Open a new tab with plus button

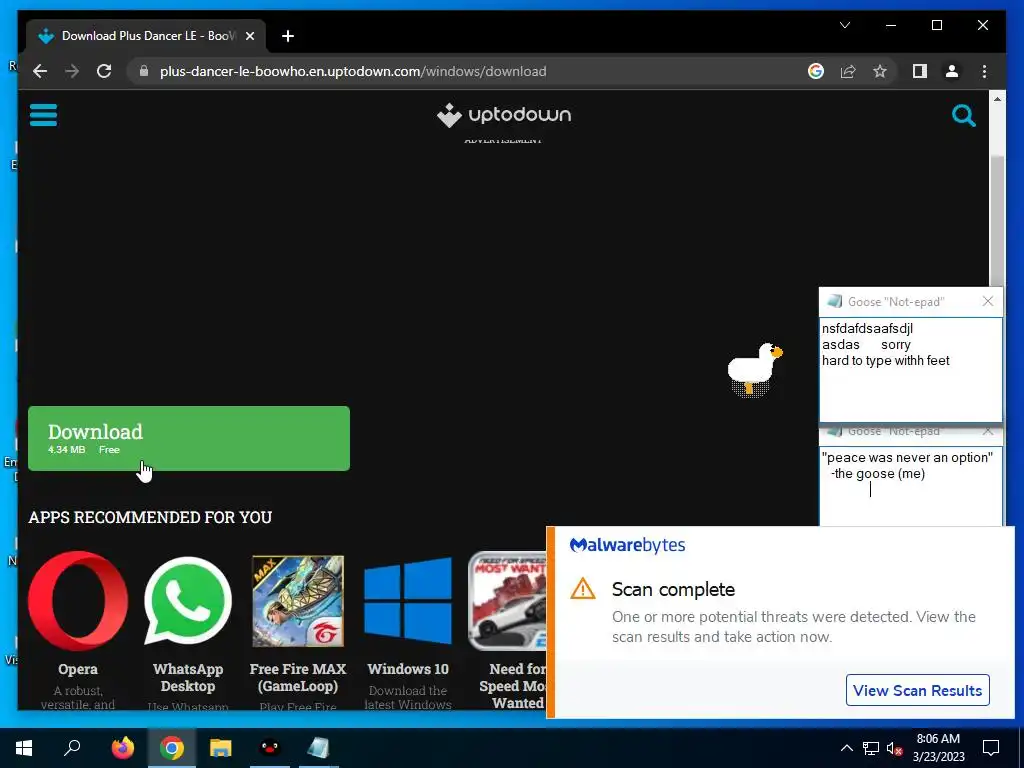[288, 36]
